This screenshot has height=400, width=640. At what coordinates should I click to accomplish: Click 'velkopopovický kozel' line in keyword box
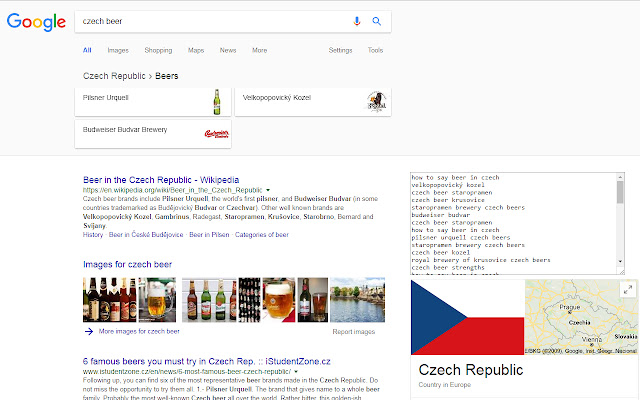pyautogui.click(x=448, y=185)
